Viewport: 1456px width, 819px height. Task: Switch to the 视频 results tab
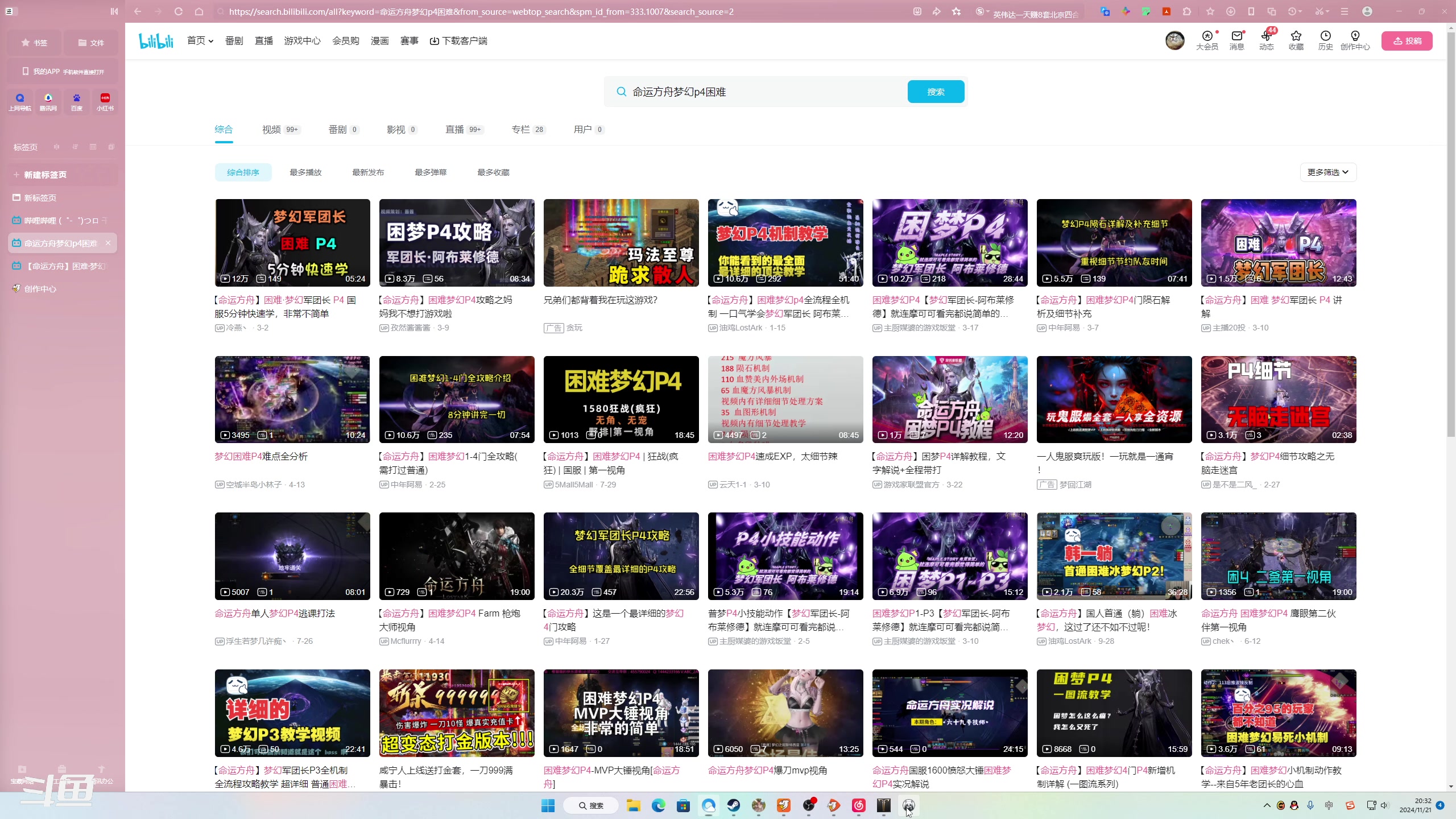click(x=281, y=130)
